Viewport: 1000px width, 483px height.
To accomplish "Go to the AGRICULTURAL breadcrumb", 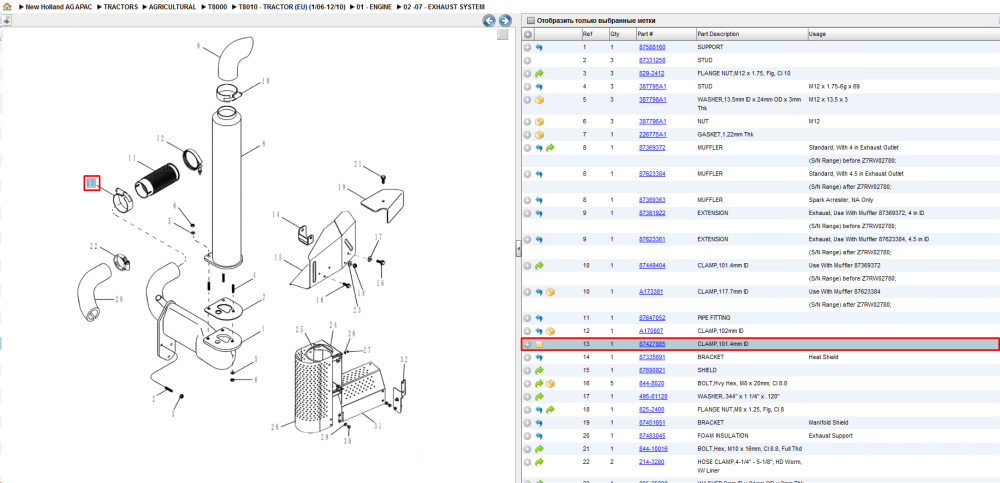I will [x=172, y=6].
